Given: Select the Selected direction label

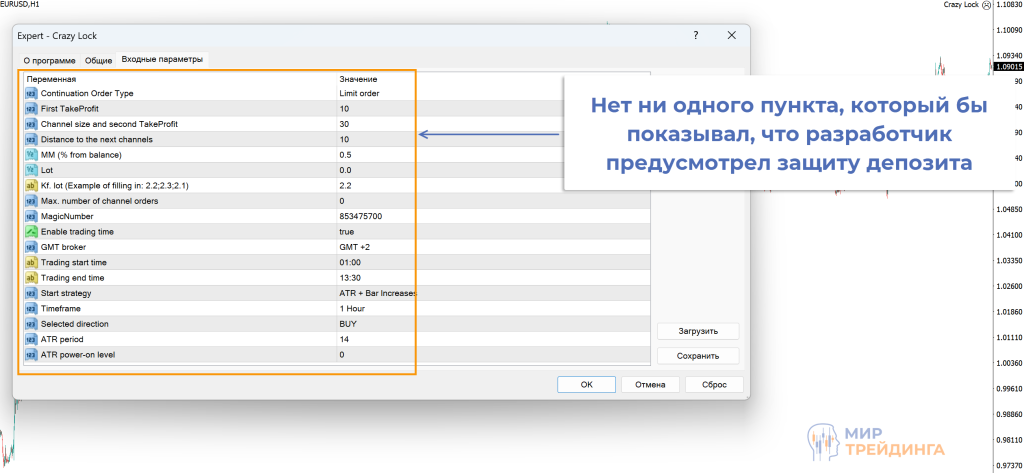Looking at the screenshot, I should tap(74, 323).
